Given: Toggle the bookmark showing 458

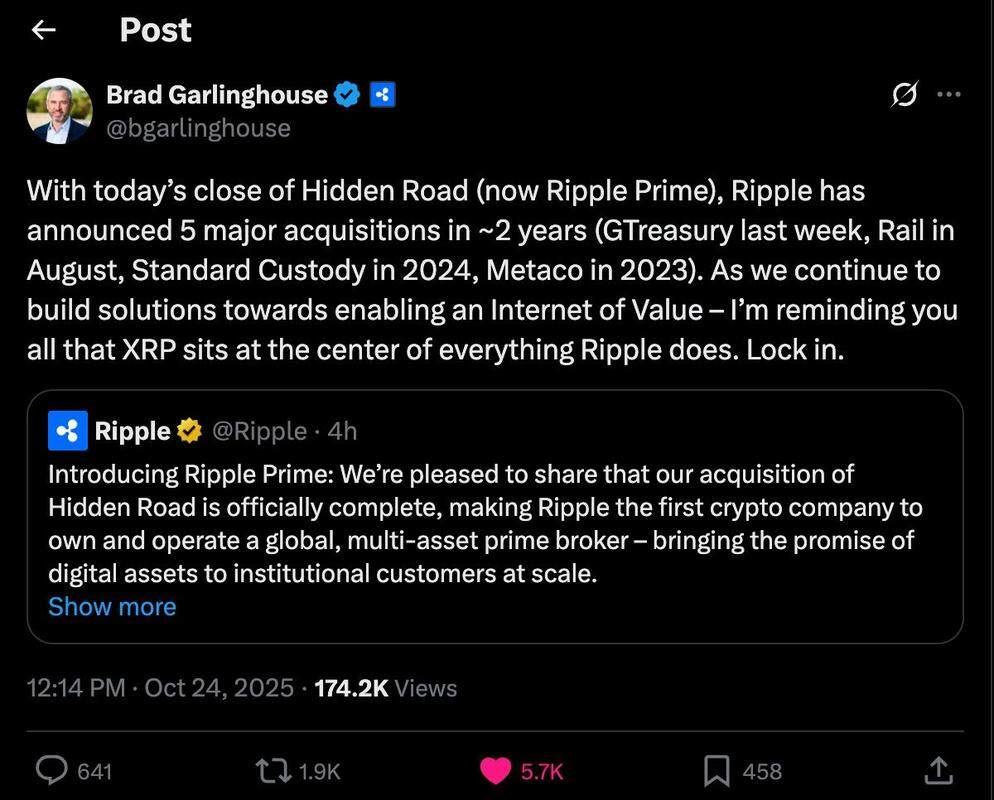Looking at the screenshot, I should [716, 770].
